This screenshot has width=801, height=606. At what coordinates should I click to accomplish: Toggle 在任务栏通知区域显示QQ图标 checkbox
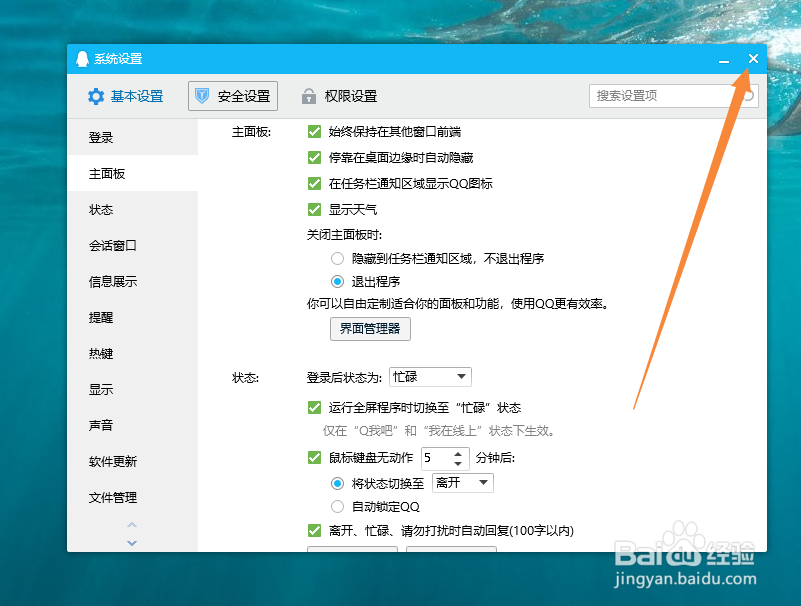tap(315, 183)
